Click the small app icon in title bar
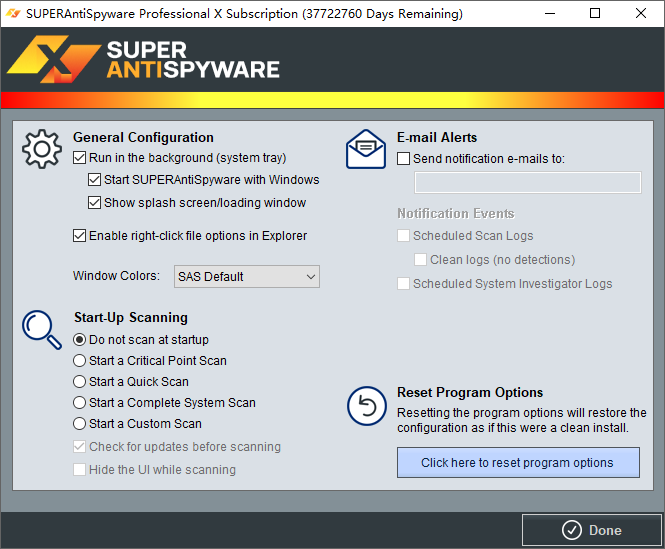 [x=13, y=14]
